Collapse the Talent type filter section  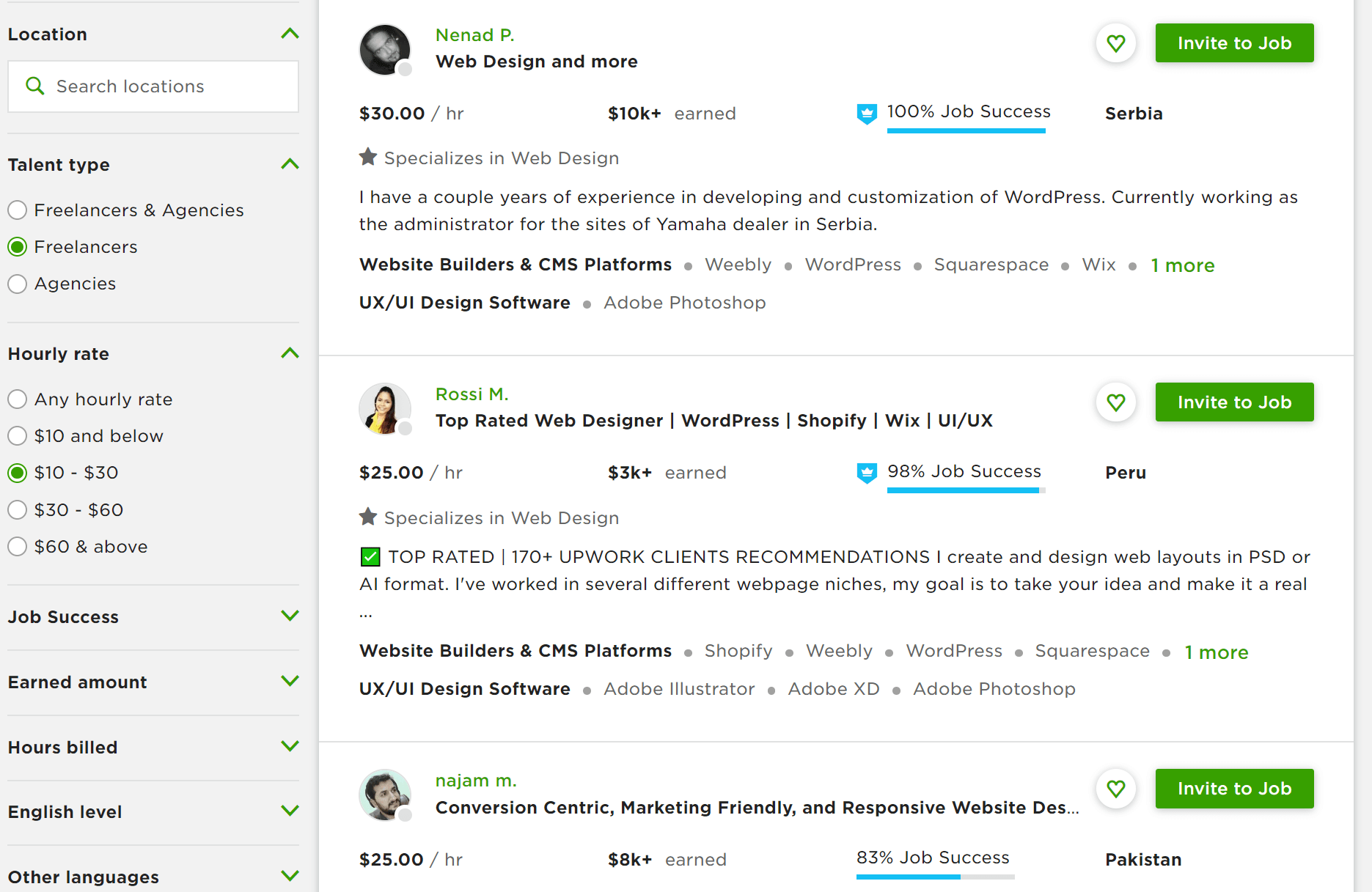click(290, 164)
